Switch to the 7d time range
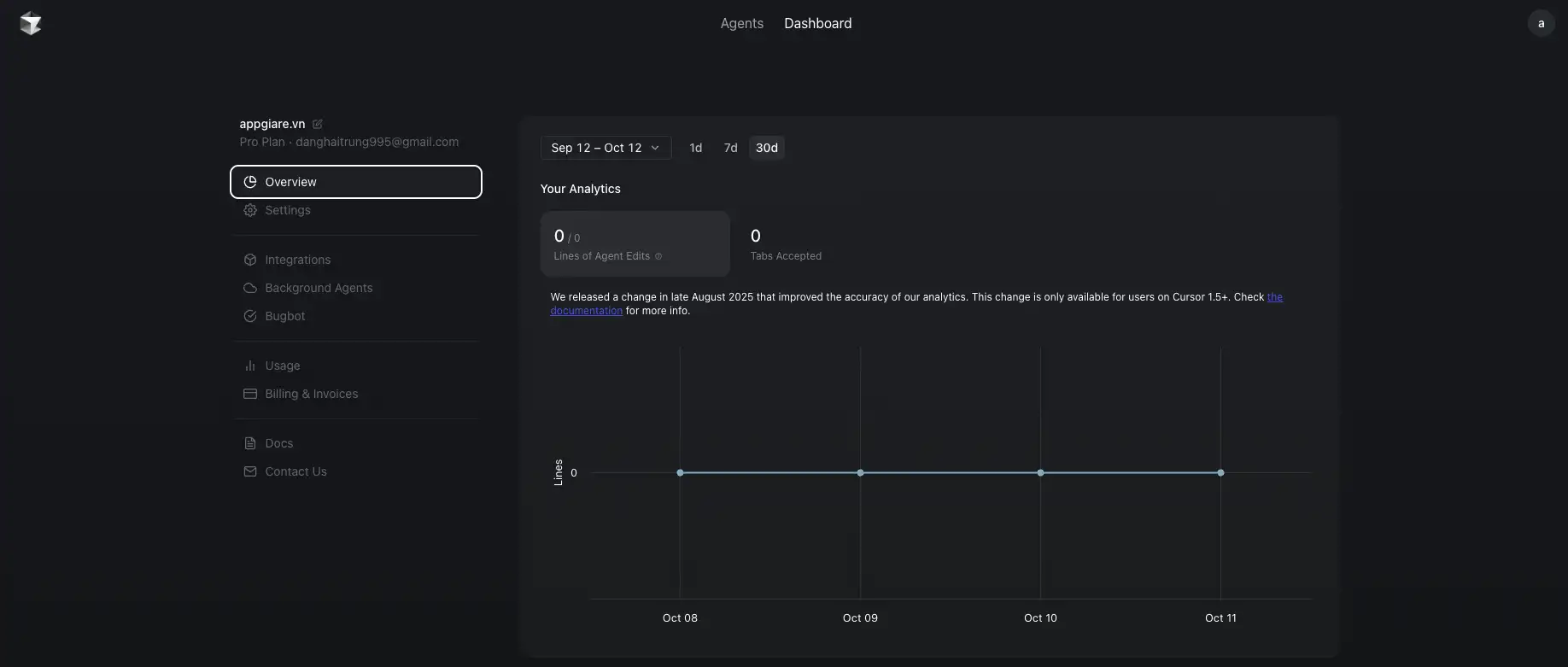The image size is (1568, 667). point(730,148)
